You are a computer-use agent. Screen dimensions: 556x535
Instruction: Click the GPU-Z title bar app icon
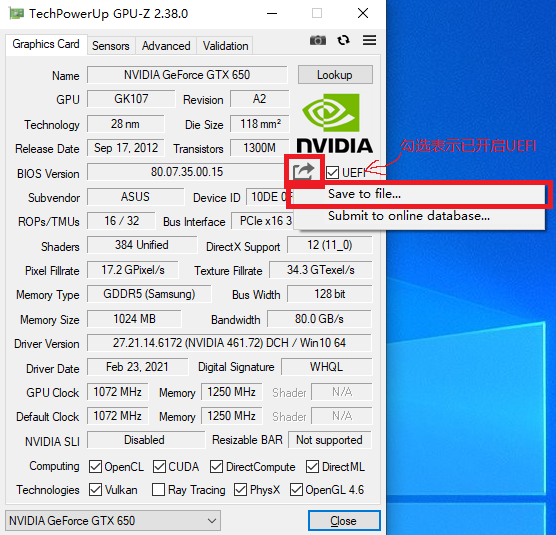16,13
